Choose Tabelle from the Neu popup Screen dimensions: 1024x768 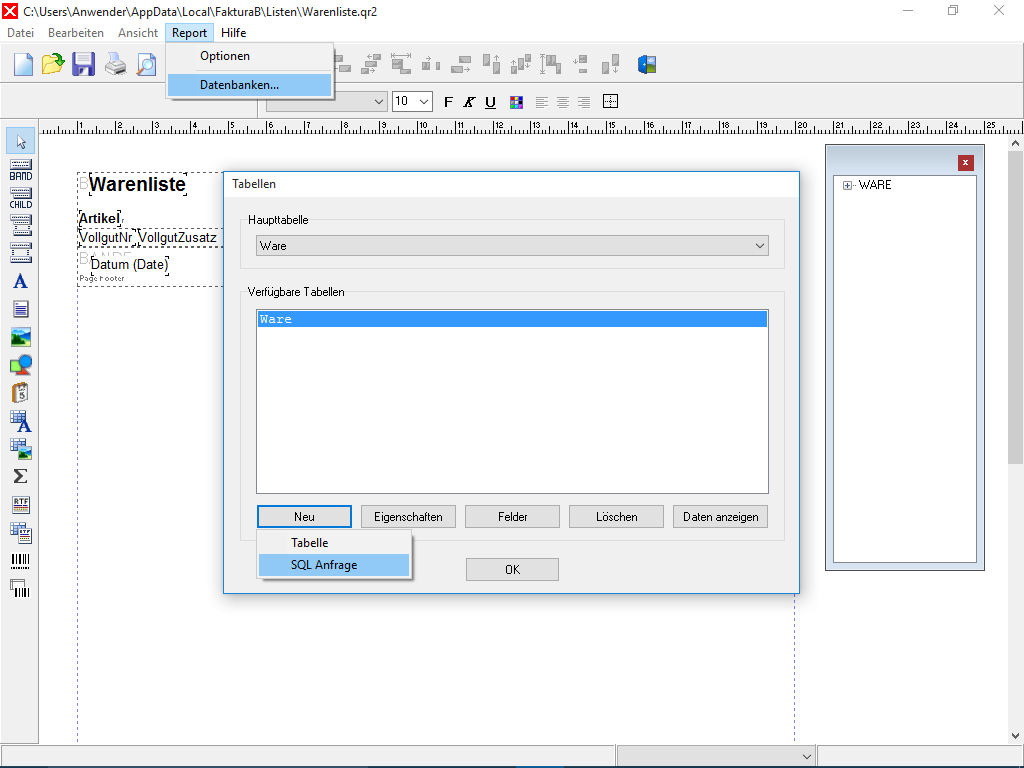334,543
